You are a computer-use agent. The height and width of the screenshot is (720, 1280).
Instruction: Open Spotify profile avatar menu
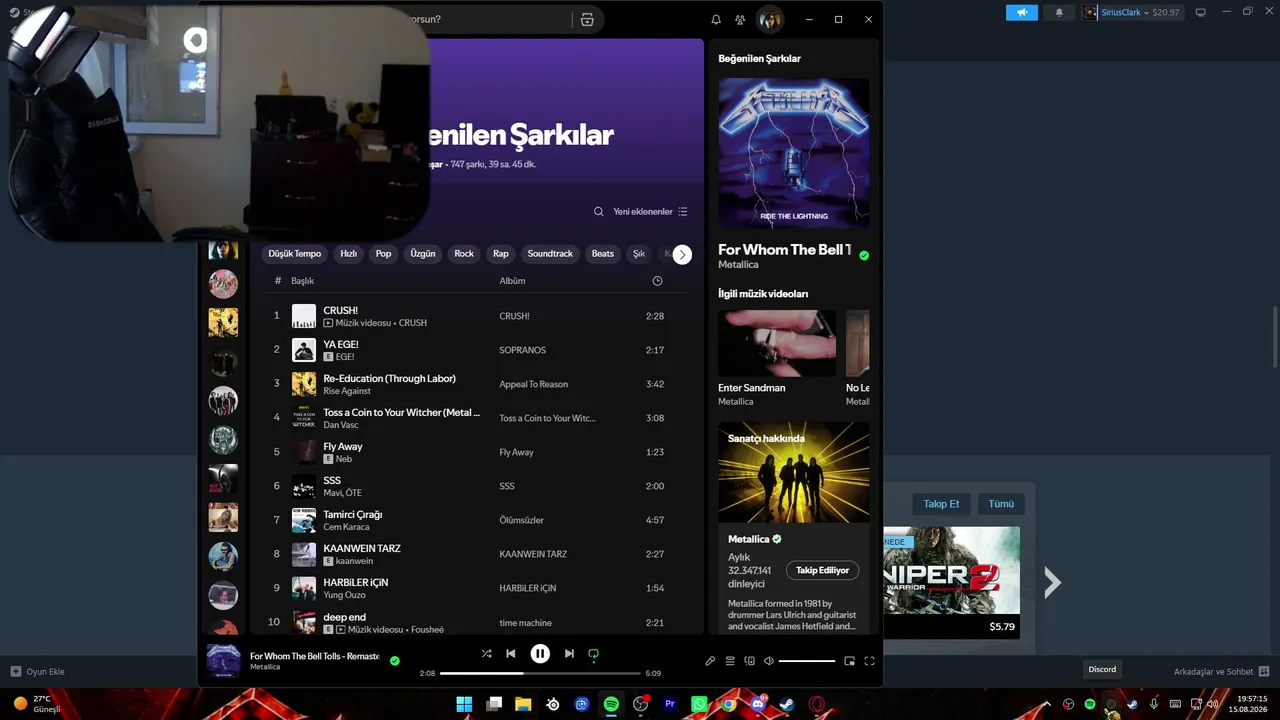[769, 19]
